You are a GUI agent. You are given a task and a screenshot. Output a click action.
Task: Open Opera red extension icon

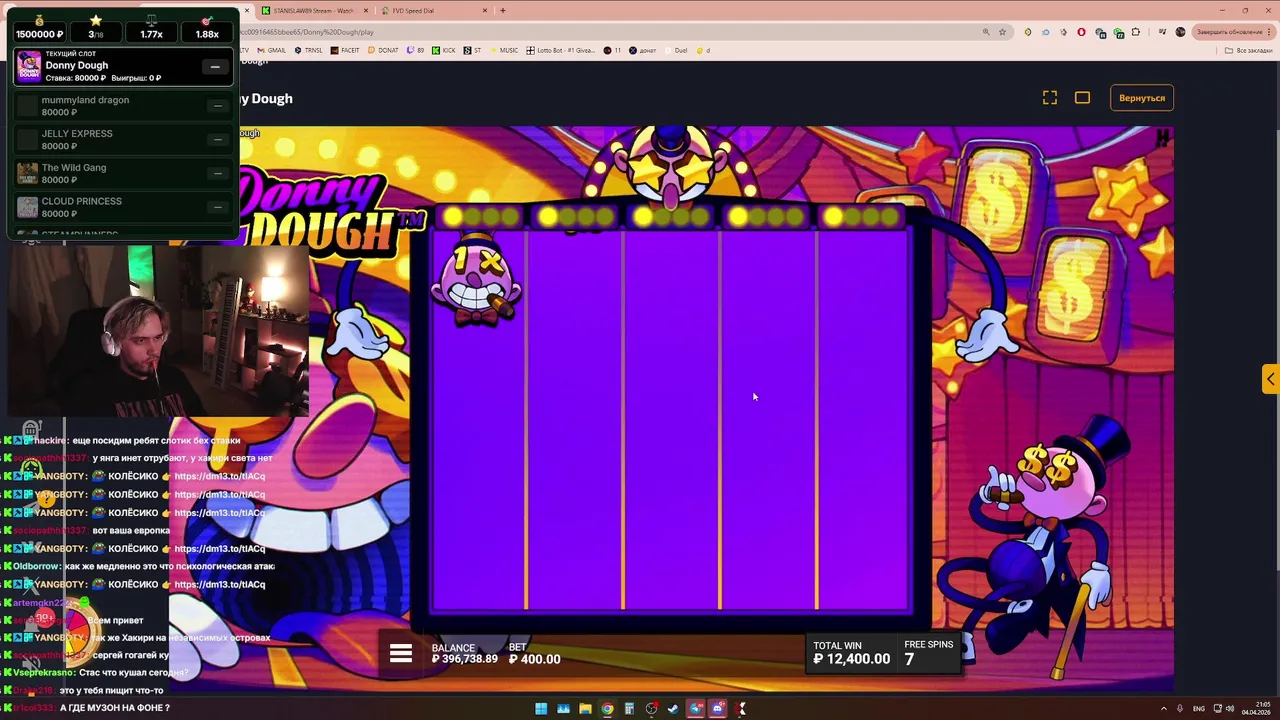1081,32
